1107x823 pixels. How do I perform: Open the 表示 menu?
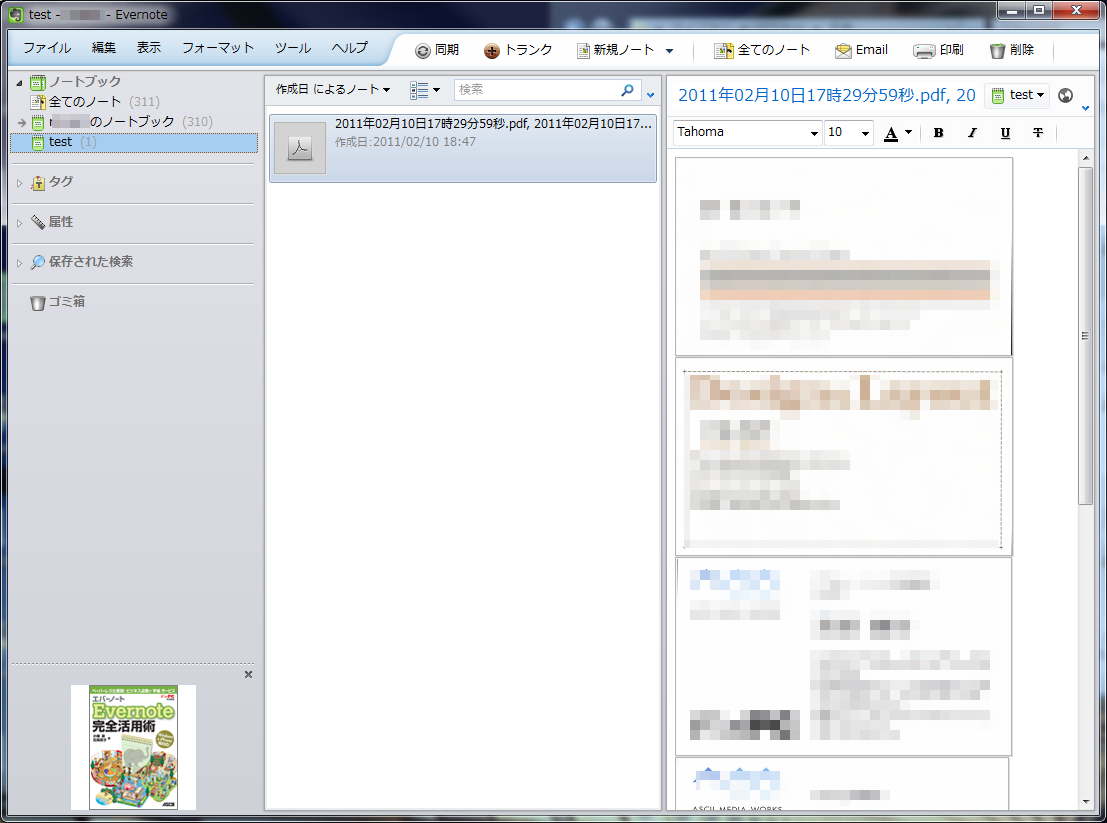pyautogui.click(x=148, y=47)
